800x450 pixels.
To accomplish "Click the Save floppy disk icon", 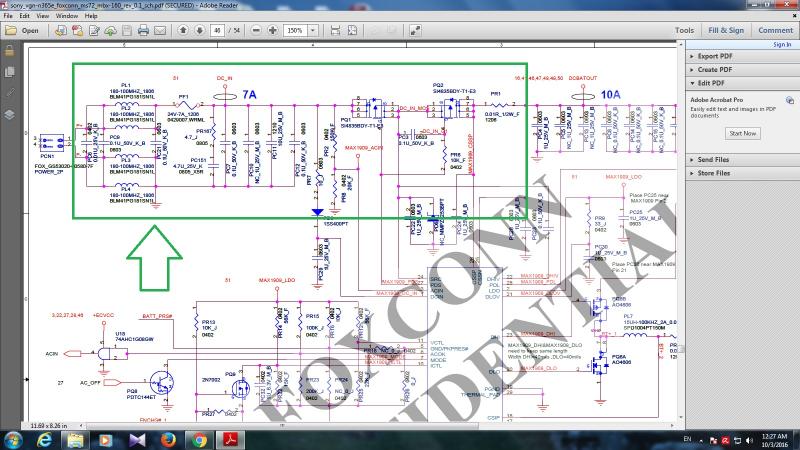I will point(127,31).
